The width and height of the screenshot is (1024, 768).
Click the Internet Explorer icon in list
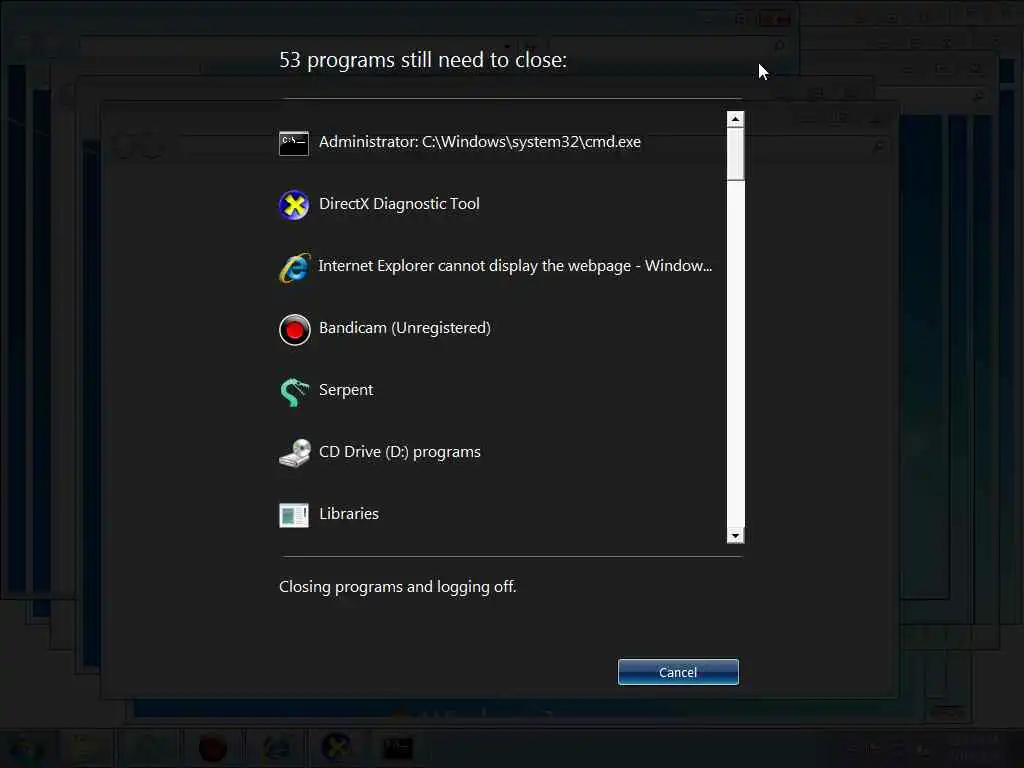coord(295,267)
